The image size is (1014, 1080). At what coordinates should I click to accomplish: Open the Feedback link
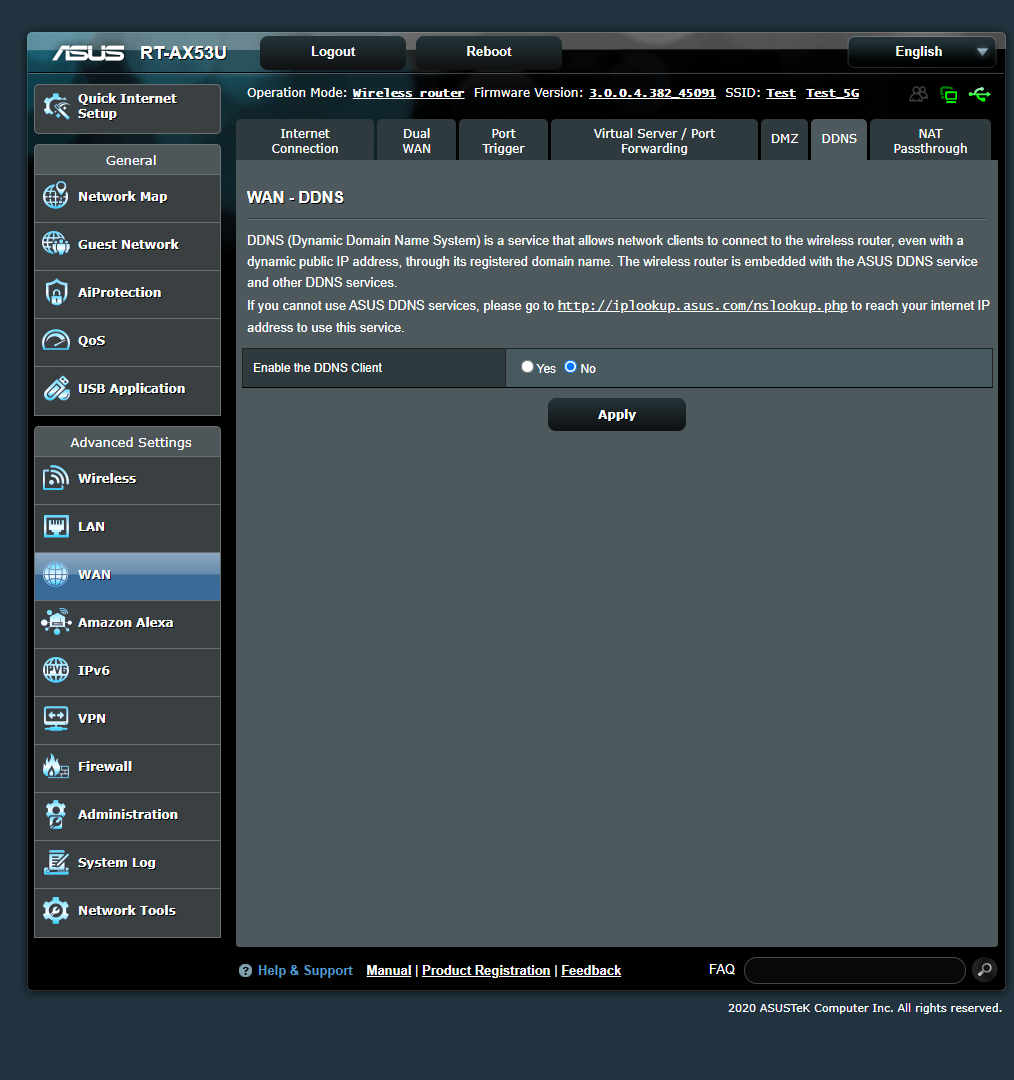click(x=591, y=970)
